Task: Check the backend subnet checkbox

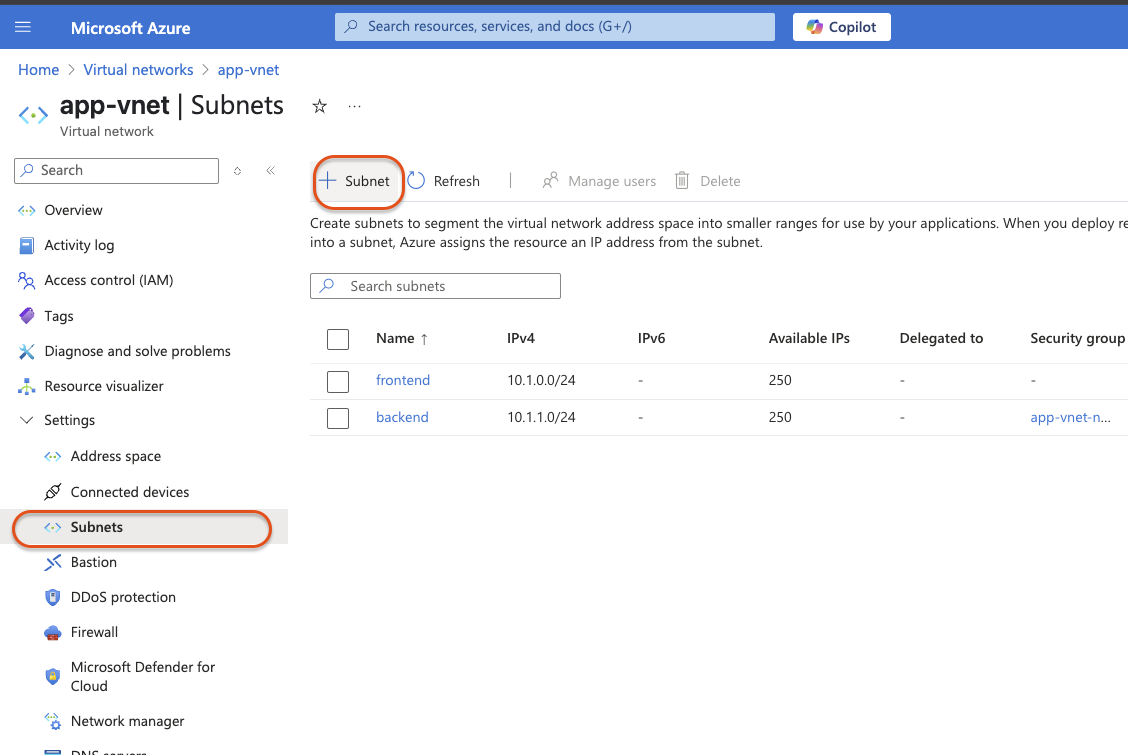Action: tap(338, 418)
